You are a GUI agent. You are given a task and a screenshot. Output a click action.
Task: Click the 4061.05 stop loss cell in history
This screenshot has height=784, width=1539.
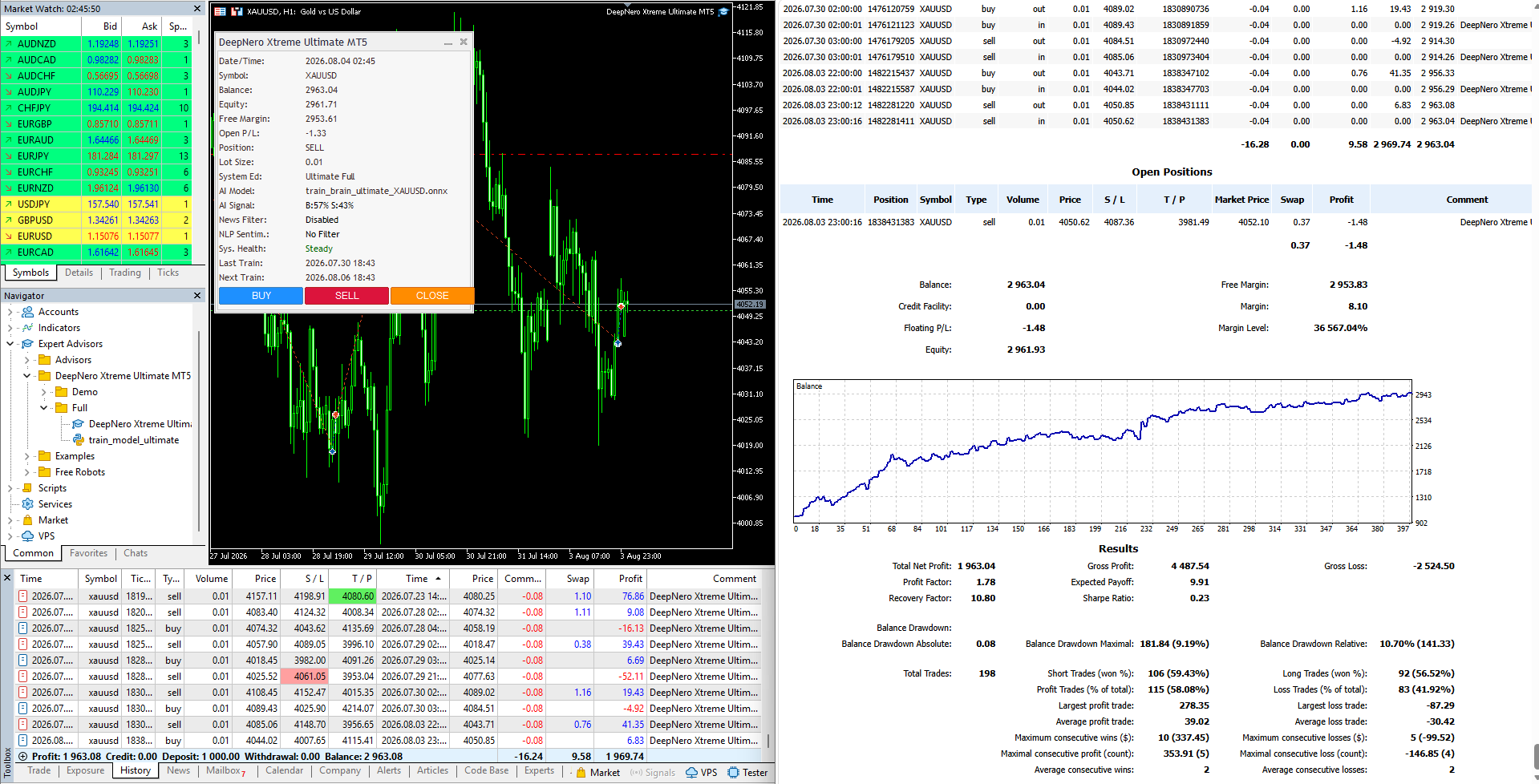pyautogui.click(x=304, y=677)
